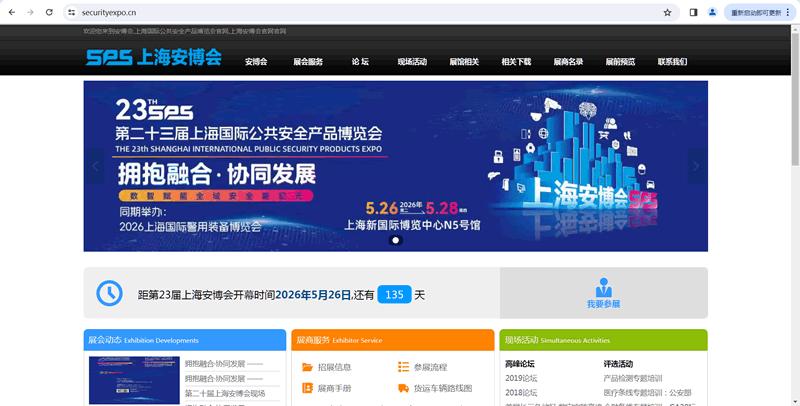
Task: Click the truck icon beside 货运车辆路线图
Action: pyautogui.click(x=403, y=388)
